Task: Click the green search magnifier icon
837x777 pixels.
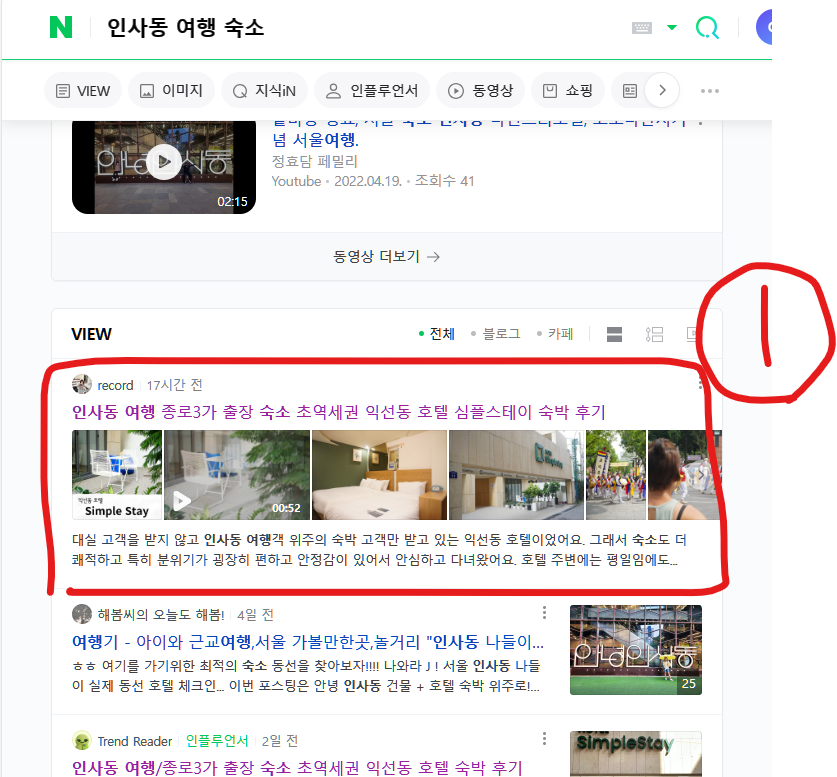Action: pyautogui.click(x=708, y=27)
